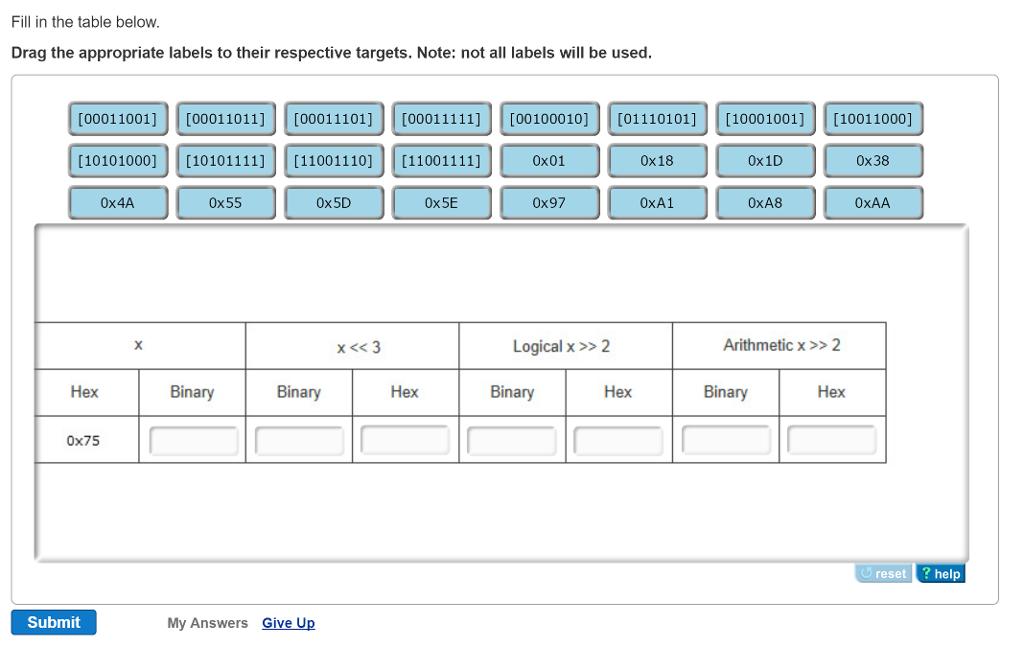Screen dimensions: 1024x647
Task: Select the 0x01 hex label
Action: (x=549, y=160)
